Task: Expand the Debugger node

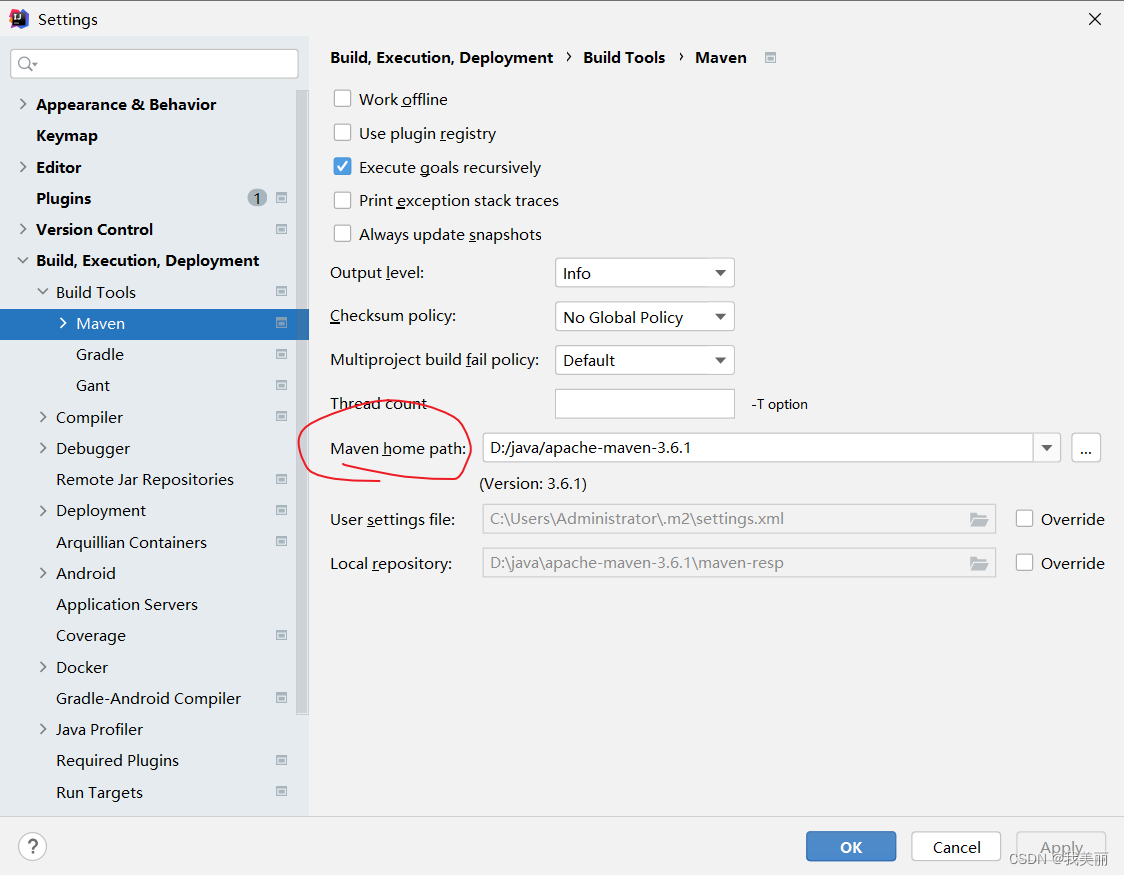Action: coord(43,448)
